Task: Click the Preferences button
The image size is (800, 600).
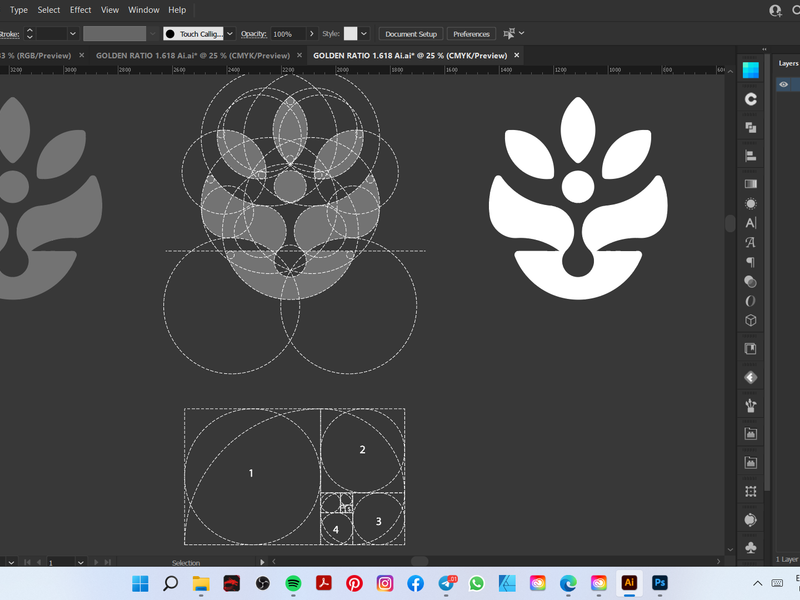Action: point(471,34)
